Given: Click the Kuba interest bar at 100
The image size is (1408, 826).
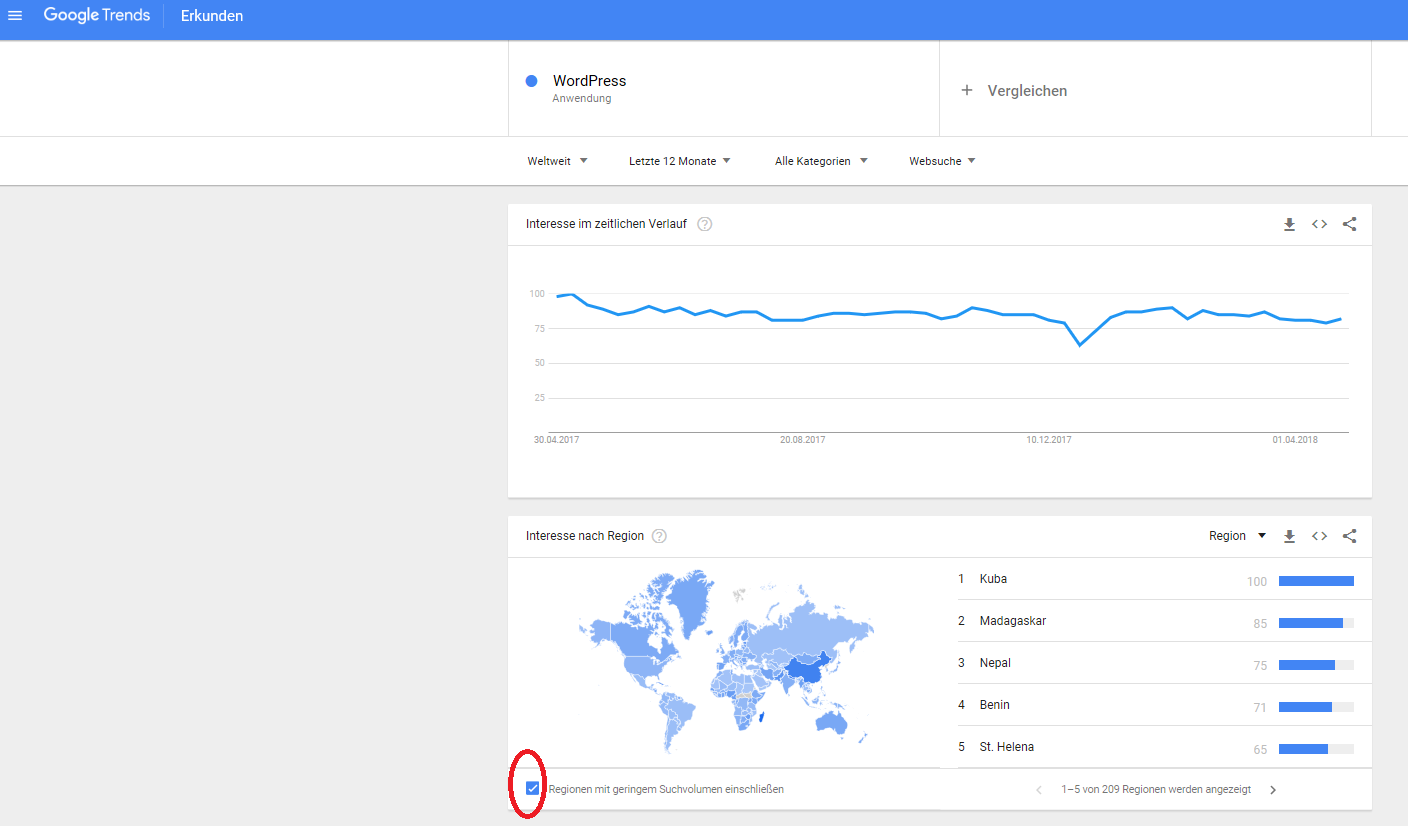Looking at the screenshot, I should pos(1316,581).
